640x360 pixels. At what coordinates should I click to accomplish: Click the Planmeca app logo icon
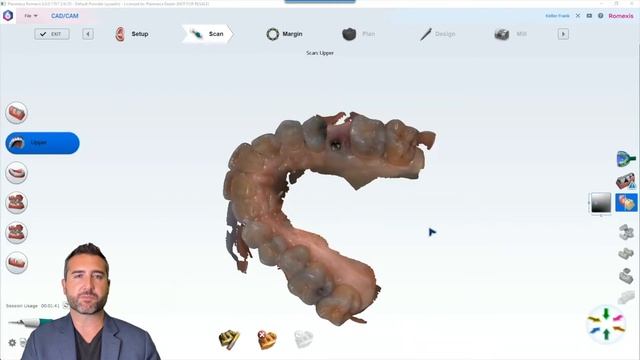[x=8, y=16]
